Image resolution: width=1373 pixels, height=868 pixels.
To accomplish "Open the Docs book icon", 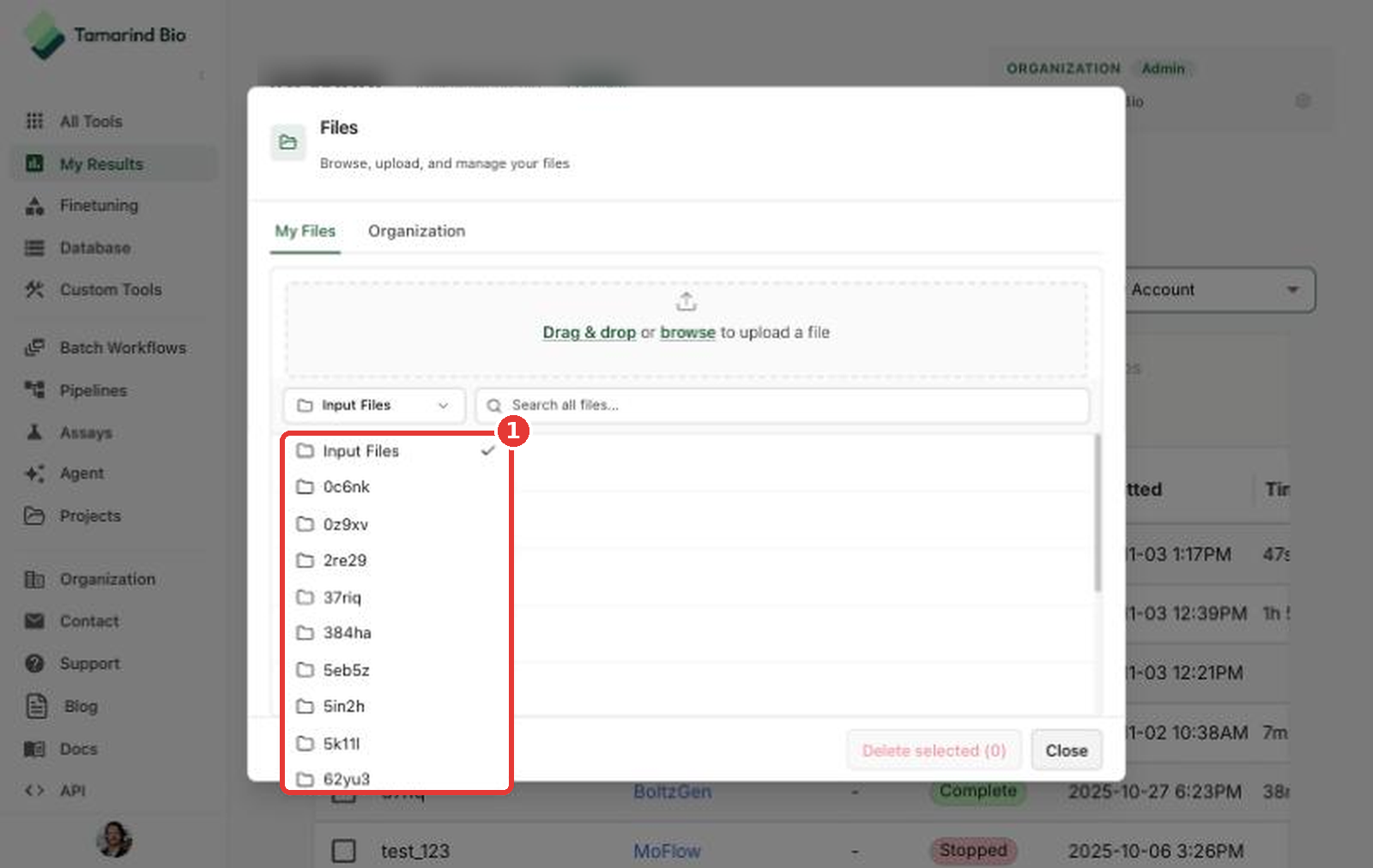I will [x=34, y=749].
